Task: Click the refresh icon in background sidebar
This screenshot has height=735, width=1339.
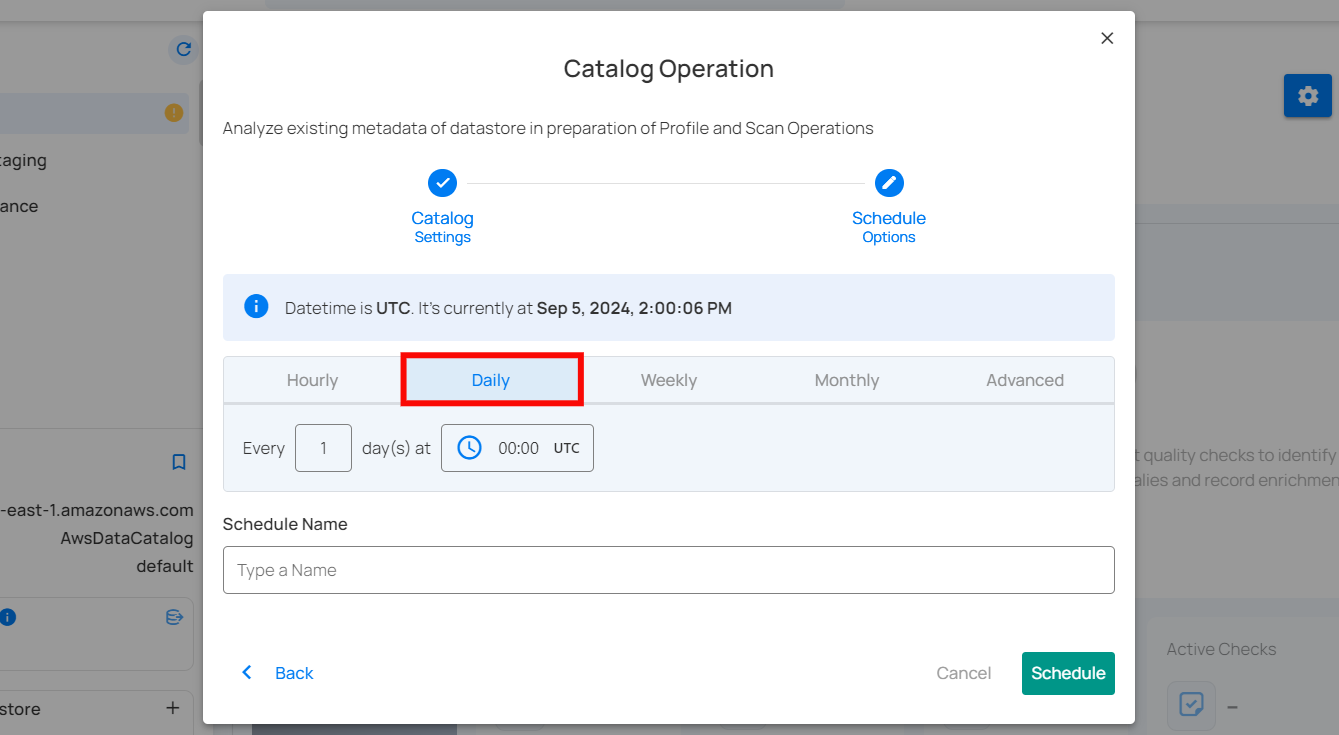Action: pos(183,49)
